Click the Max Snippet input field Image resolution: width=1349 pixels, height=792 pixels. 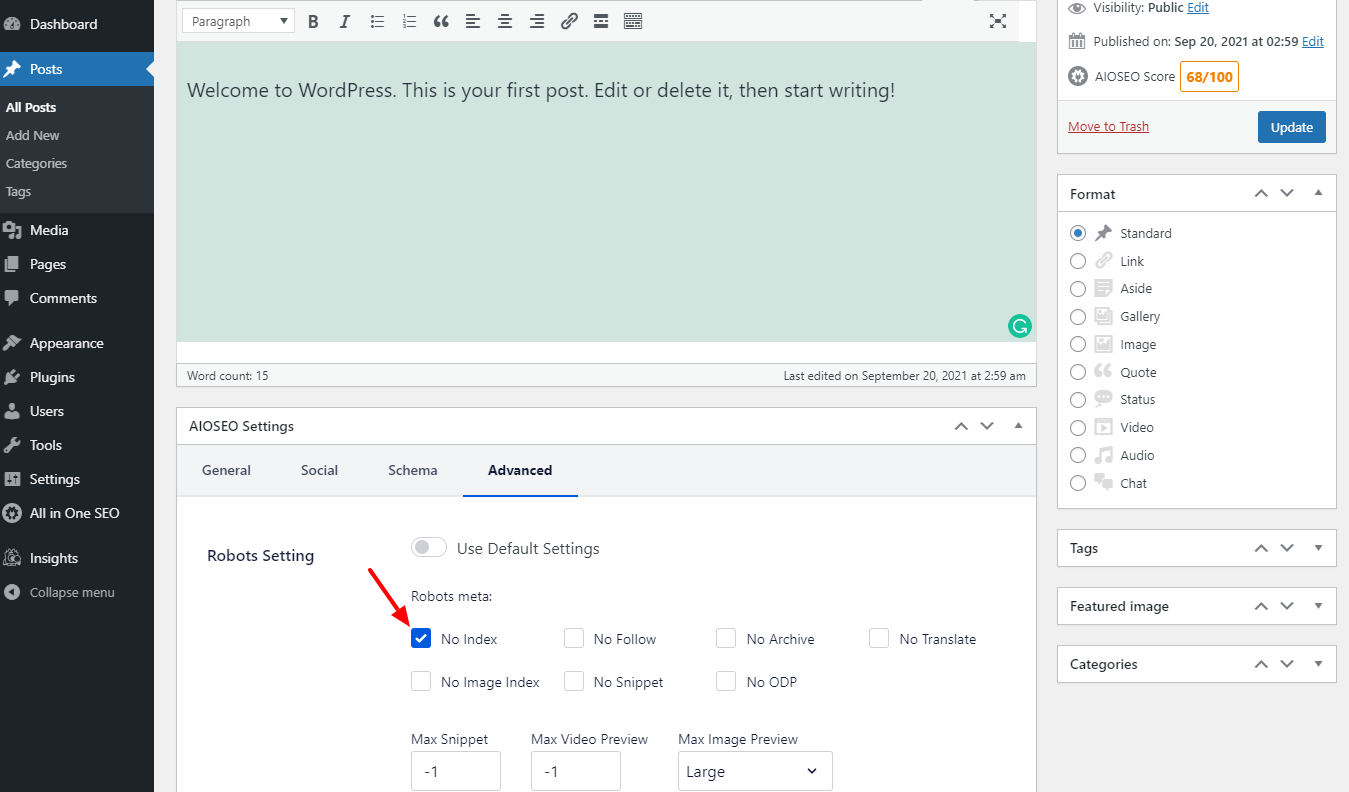[x=456, y=771]
